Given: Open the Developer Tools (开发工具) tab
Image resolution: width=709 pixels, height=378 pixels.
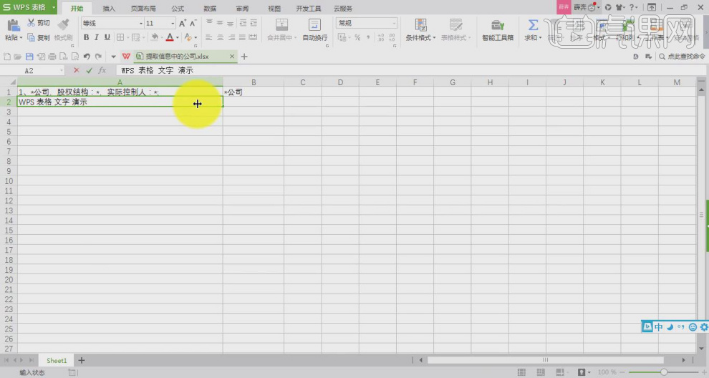Looking at the screenshot, I should click(x=308, y=9).
